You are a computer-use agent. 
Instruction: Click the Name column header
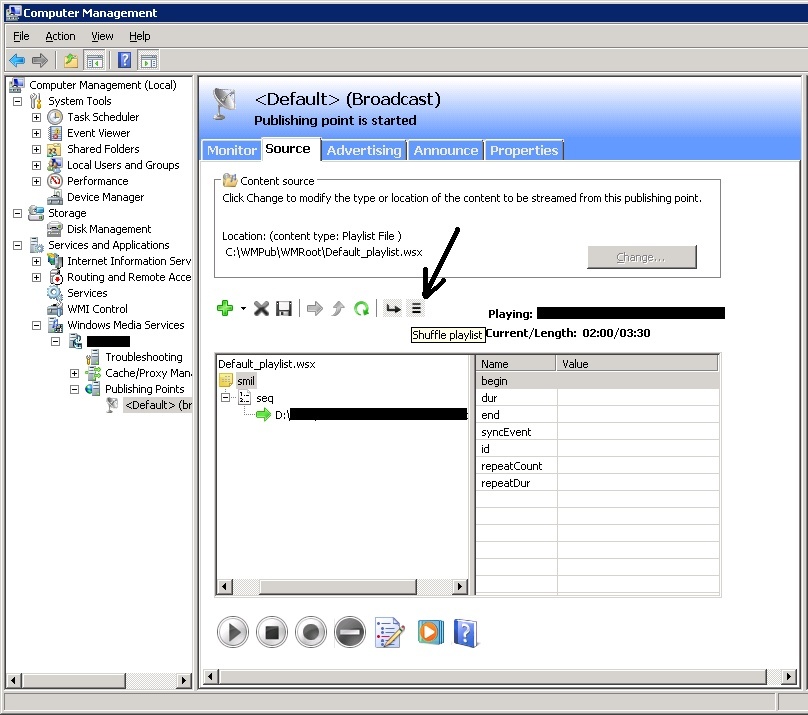click(x=516, y=364)
